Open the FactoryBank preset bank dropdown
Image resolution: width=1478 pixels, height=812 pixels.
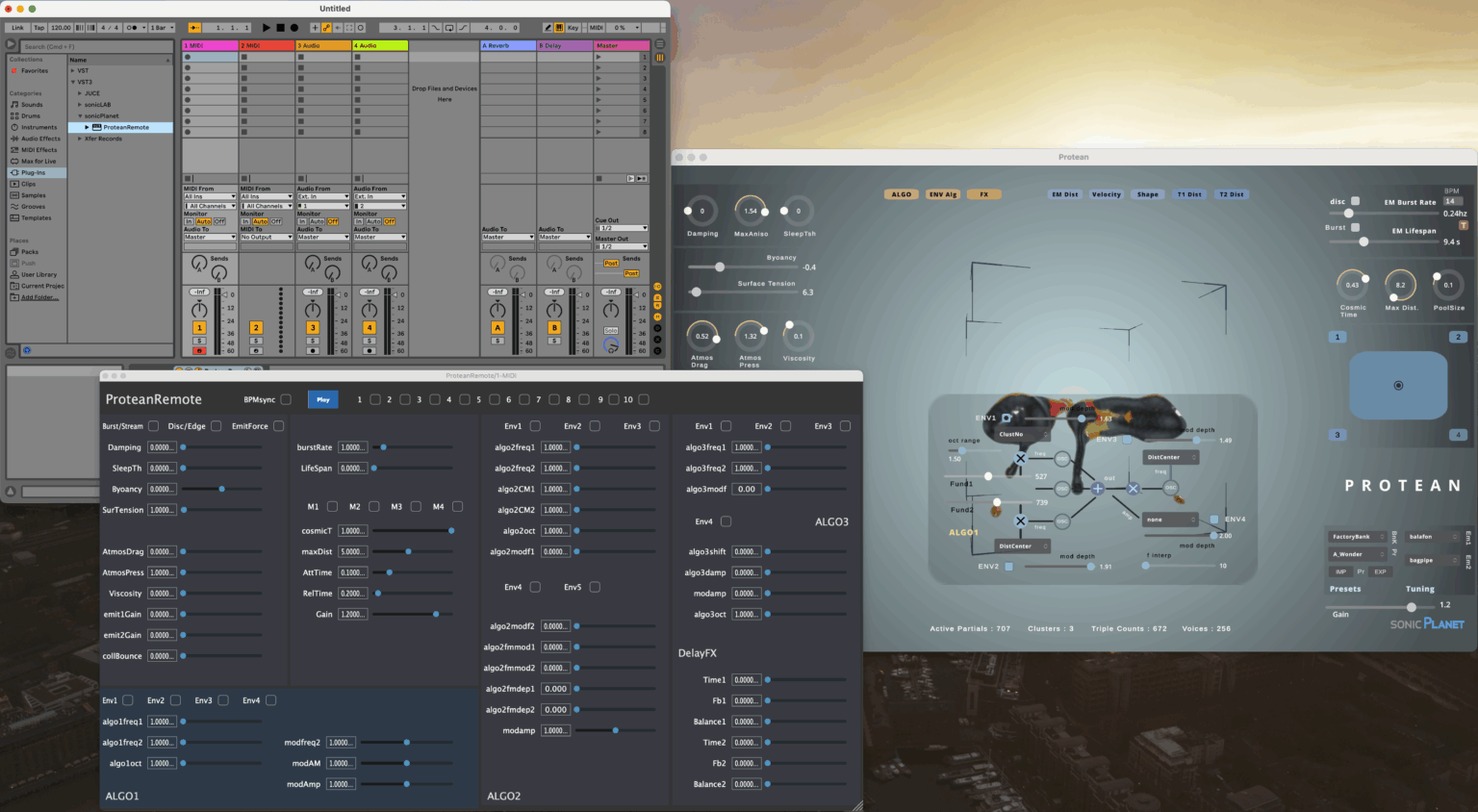[1357, 537]
